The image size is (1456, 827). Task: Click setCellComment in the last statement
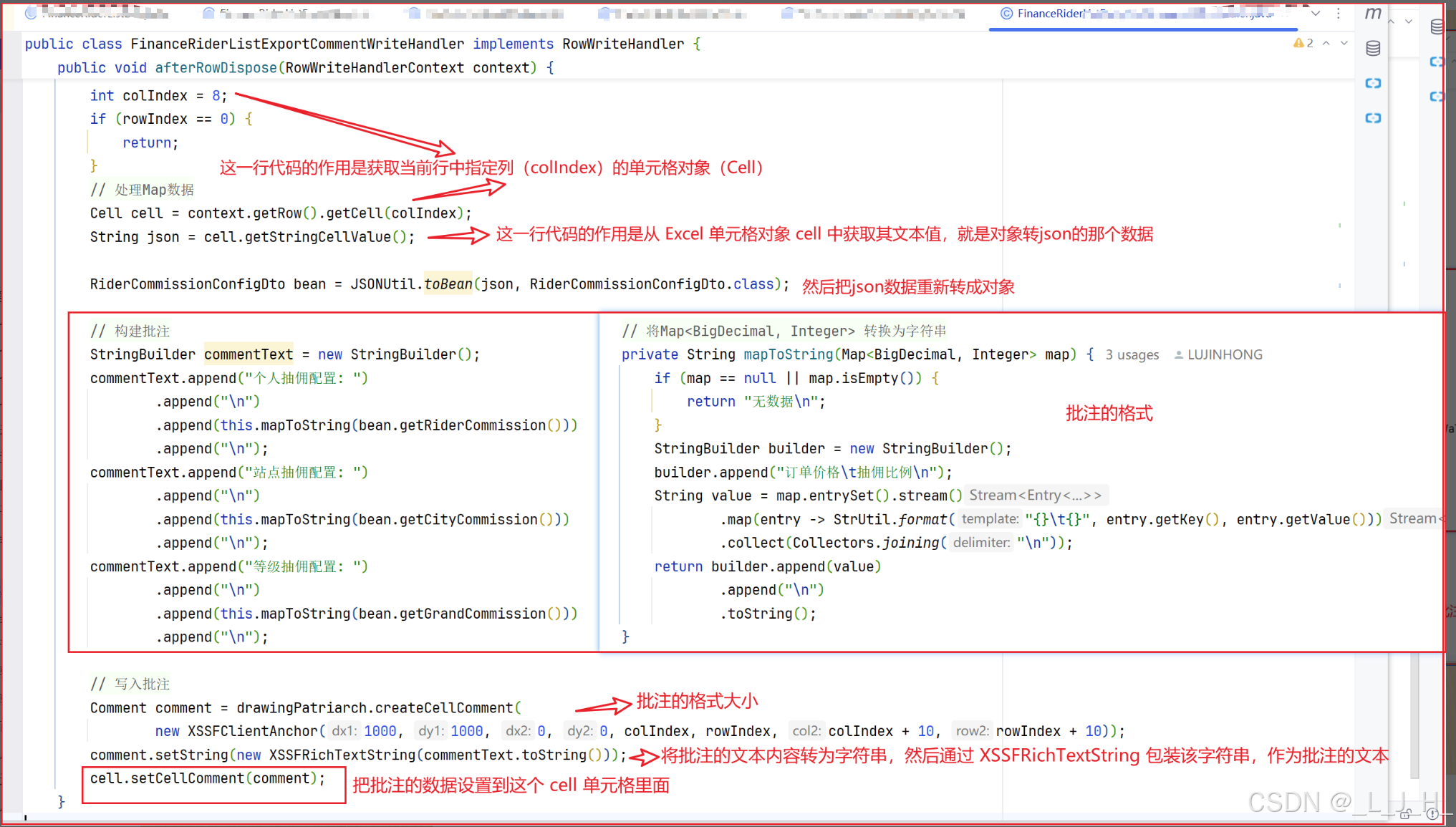188,778
